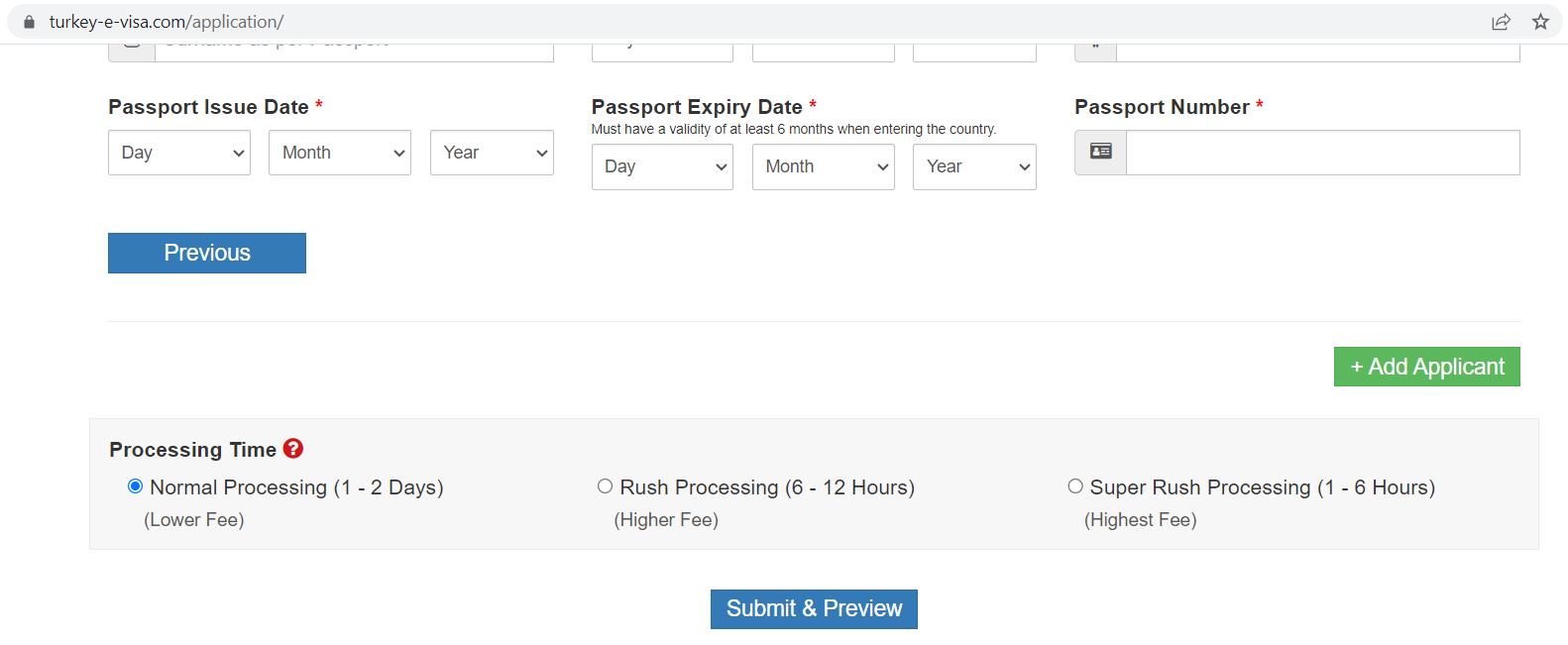Click the share page icon
This screenshot has width=1568, height=645.
pyautogui.click(x=1502, y=22)
